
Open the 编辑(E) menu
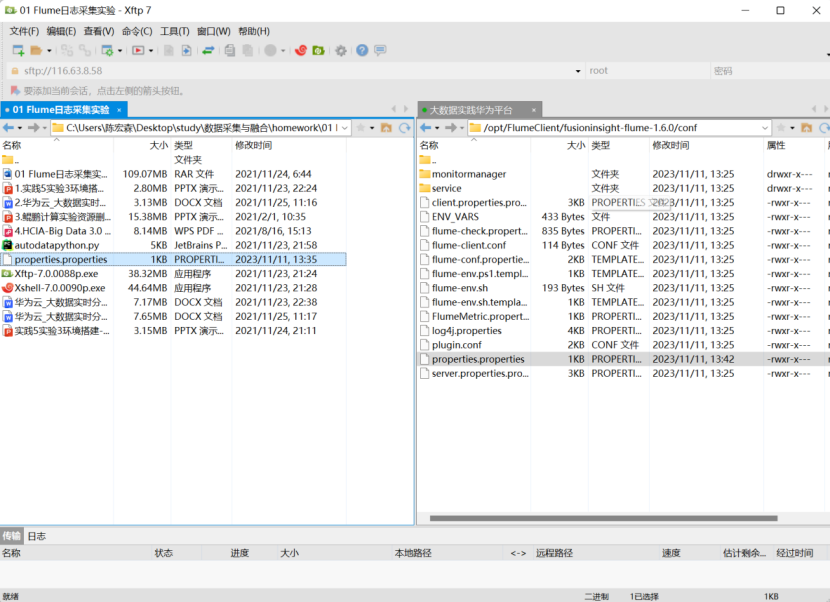(x=61, y=31)
